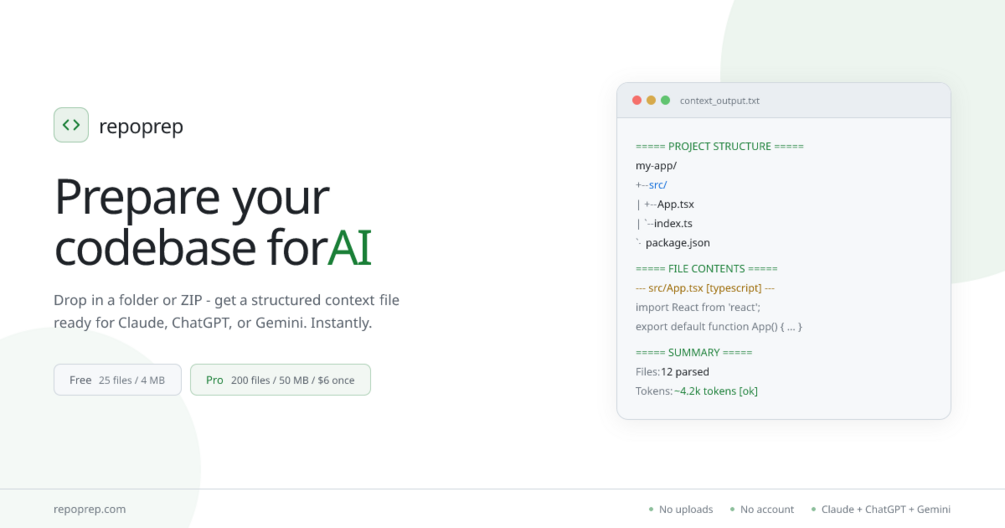
Task: Click the green bullet beside No account
Action: (x=733, y=509)
